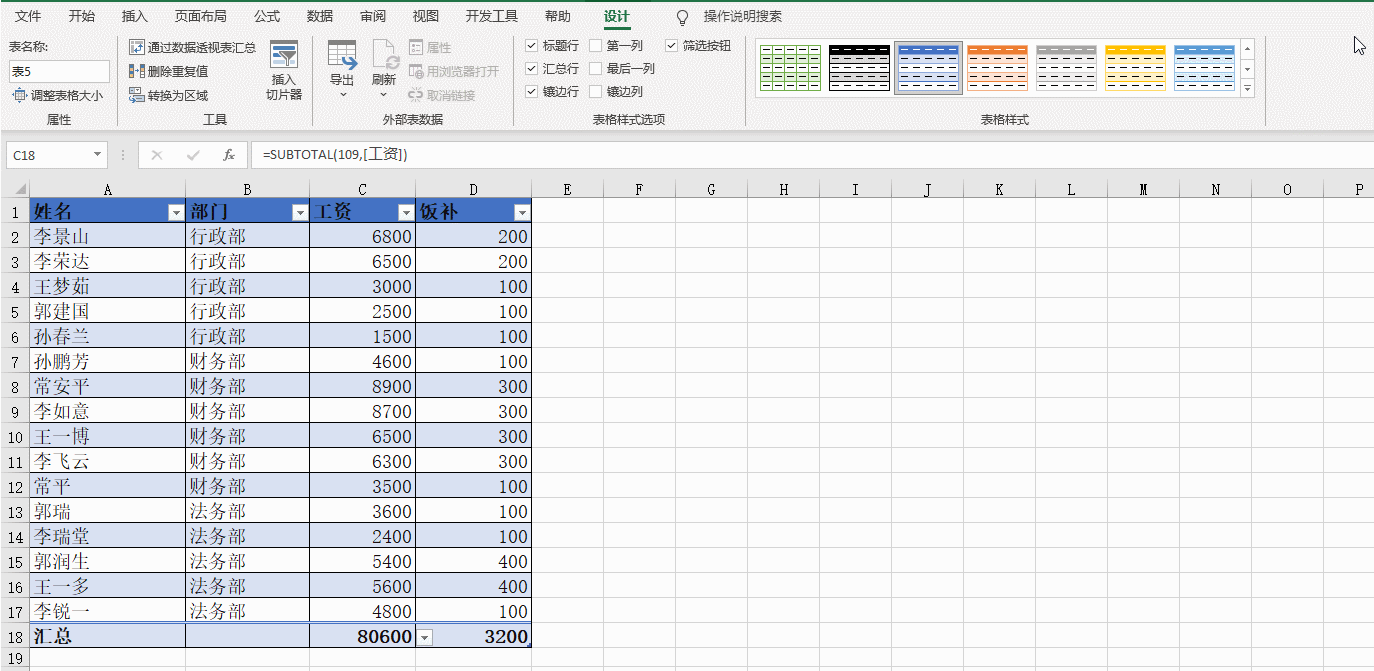The image size is (1374, 671).
Task: Switch to the 视图 (View) tab
Action: pos(426,17)
